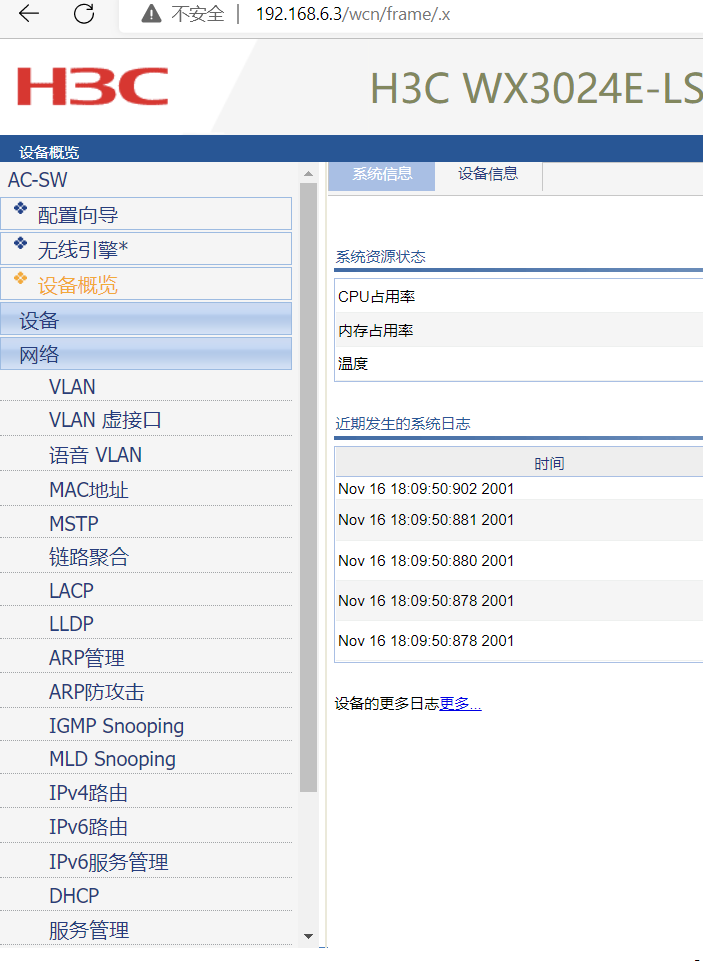Click the 不安全 security label
This screenshot has height=961, width=703.
point(198,13)
